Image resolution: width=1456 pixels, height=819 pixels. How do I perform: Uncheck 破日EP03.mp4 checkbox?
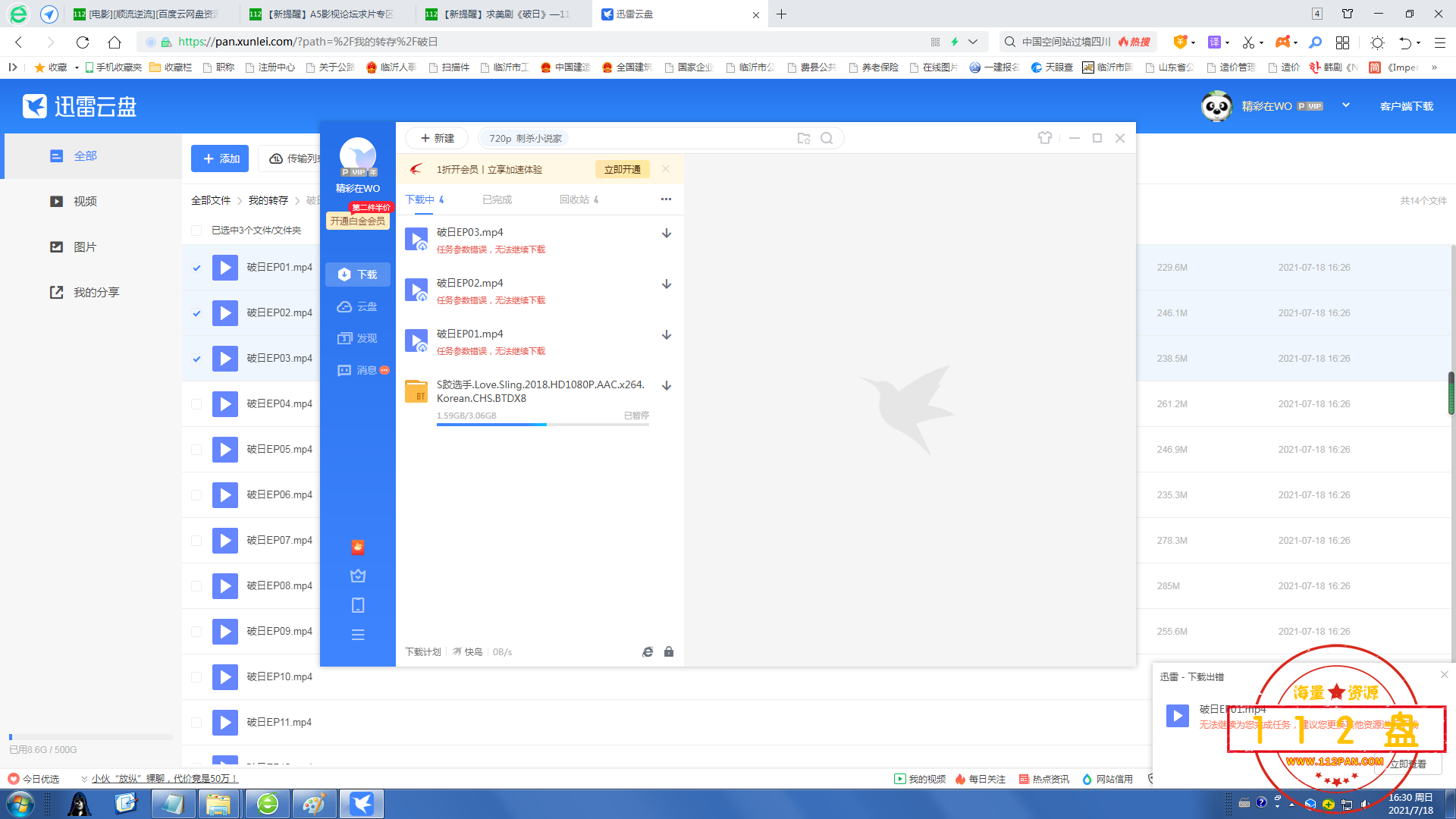pyautogui.click(x=196, y=359)
